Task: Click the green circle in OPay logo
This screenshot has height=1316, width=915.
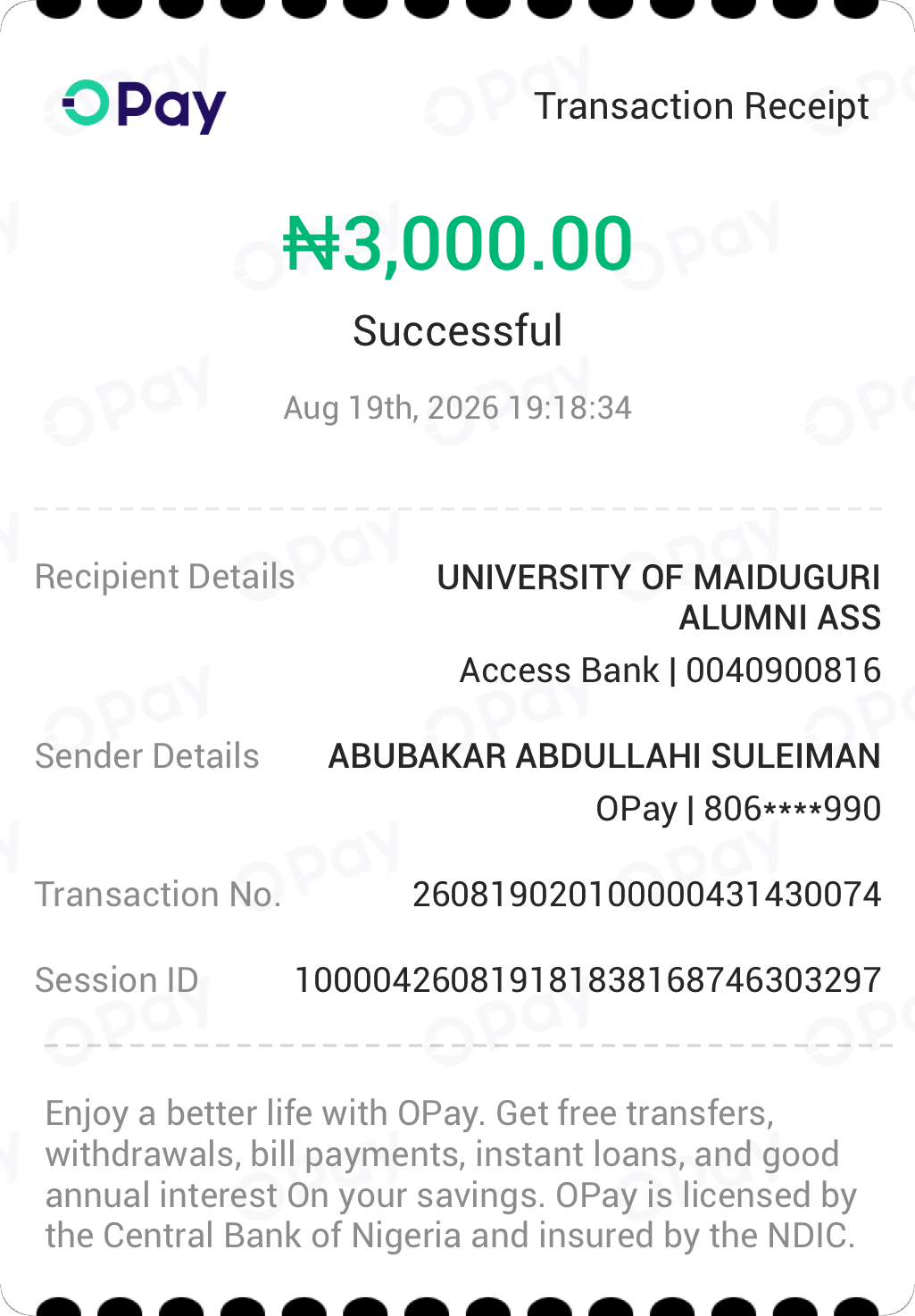Action: pos(86,104)
